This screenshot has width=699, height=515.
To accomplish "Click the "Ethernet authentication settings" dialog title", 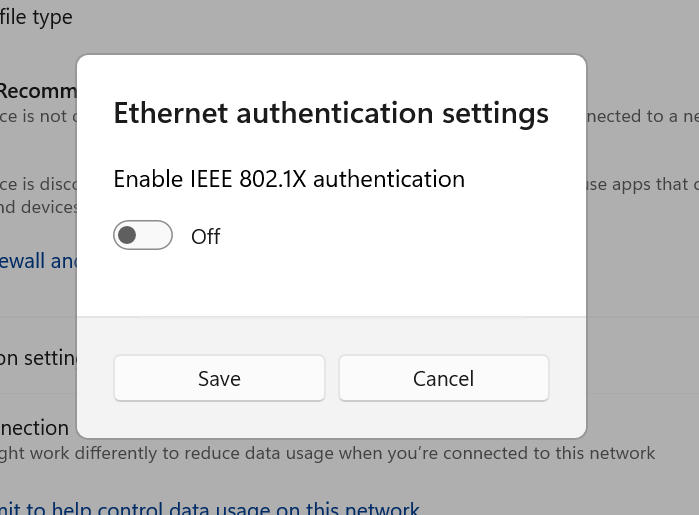I will 331,113.
